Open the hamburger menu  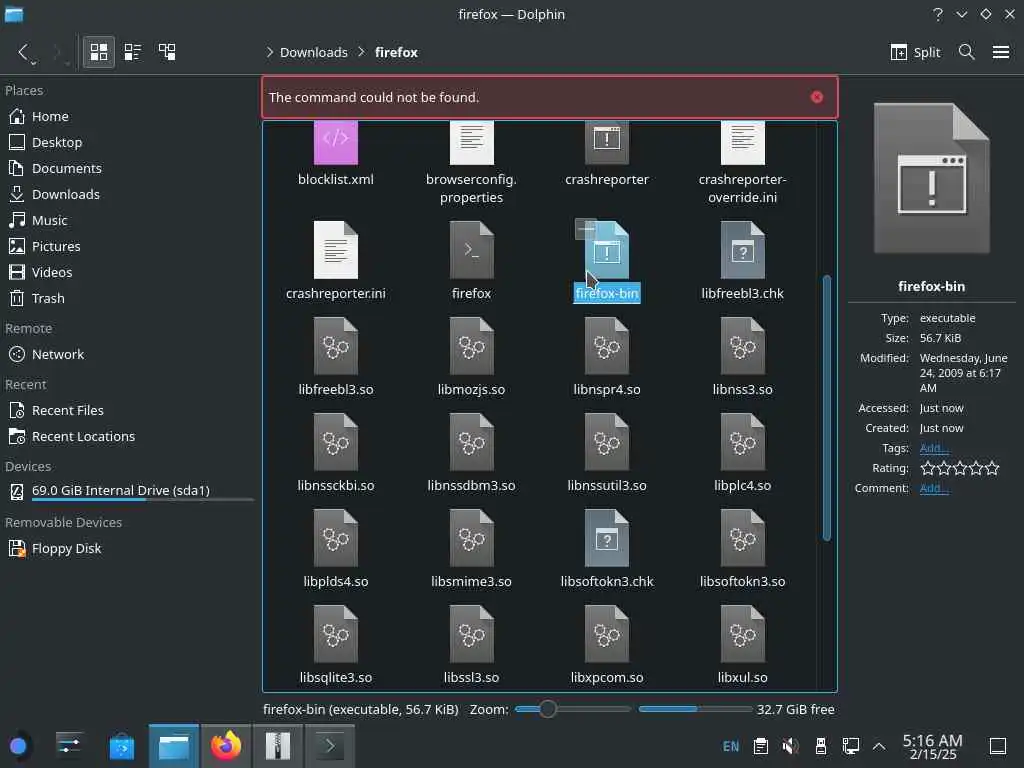(x=1001, y=52)
